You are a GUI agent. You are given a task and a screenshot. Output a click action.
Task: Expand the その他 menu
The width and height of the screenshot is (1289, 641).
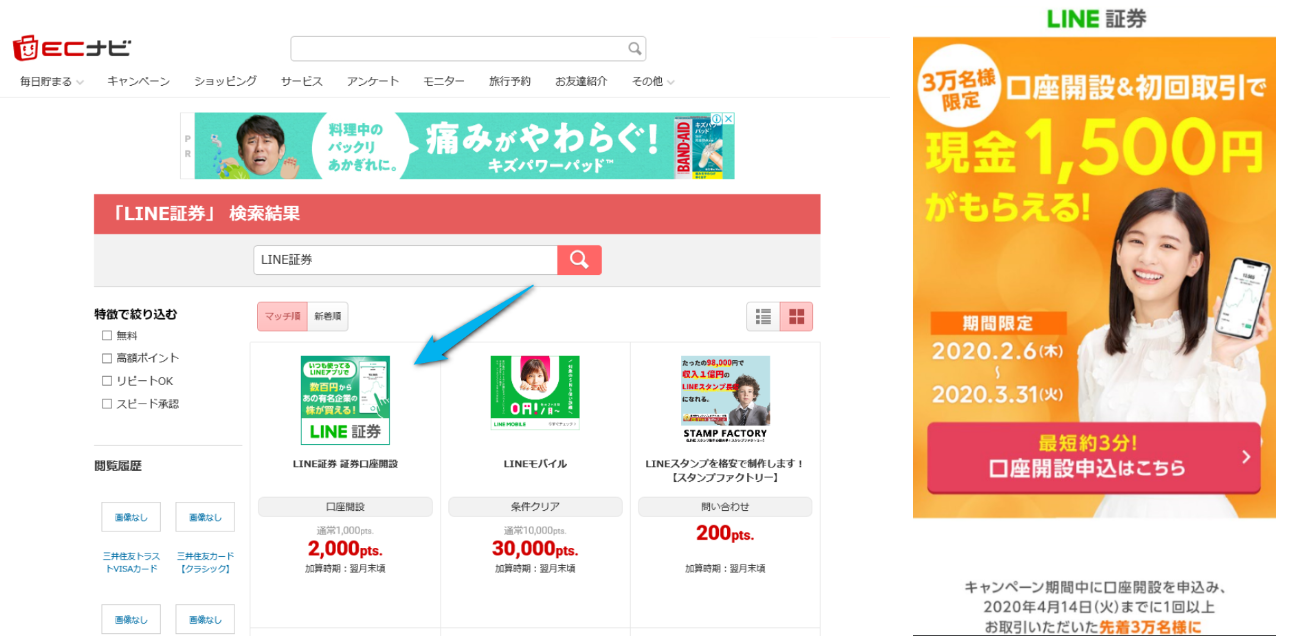(653, 82)
